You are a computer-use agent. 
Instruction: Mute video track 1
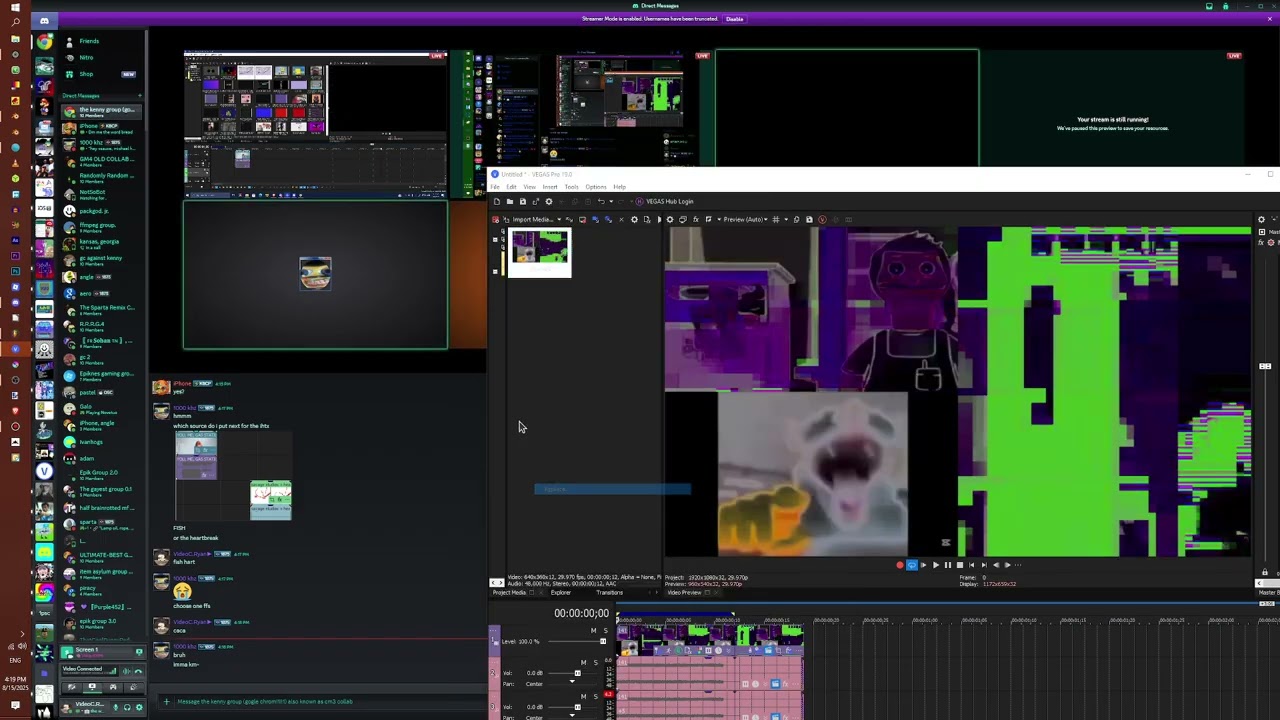point(593,631)
